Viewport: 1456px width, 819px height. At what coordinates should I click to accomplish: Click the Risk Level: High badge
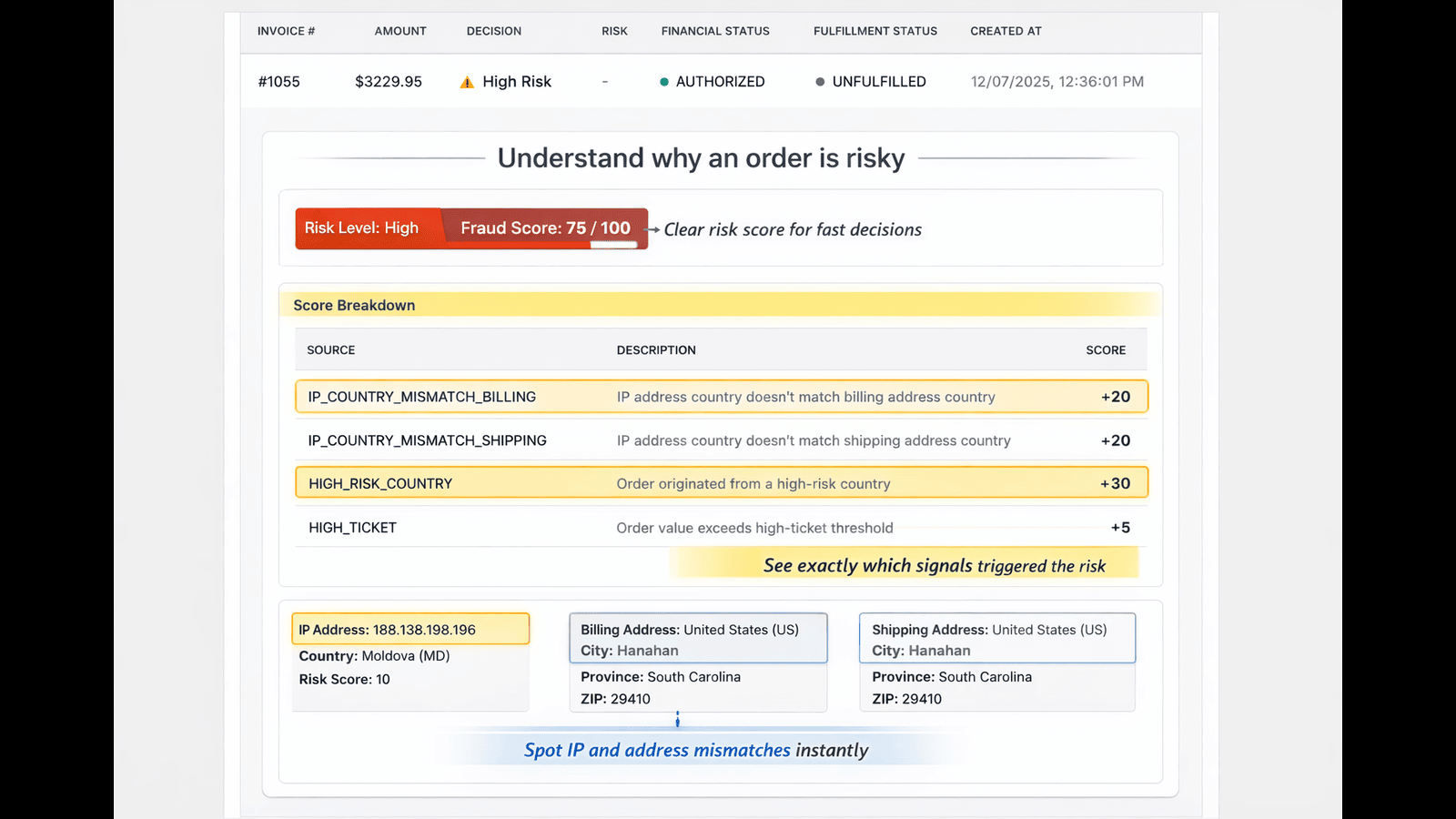click(363, 228)
